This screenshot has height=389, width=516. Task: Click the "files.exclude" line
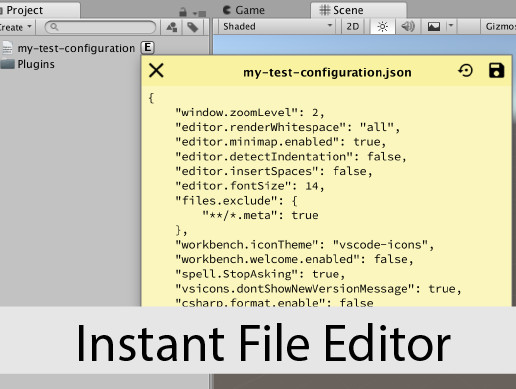tap(237, 200)
